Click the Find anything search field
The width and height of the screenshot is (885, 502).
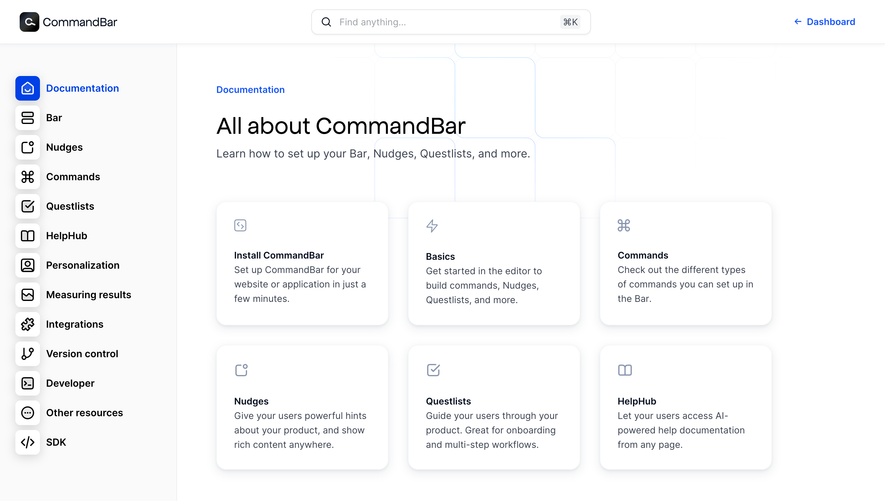pos(451,22)
